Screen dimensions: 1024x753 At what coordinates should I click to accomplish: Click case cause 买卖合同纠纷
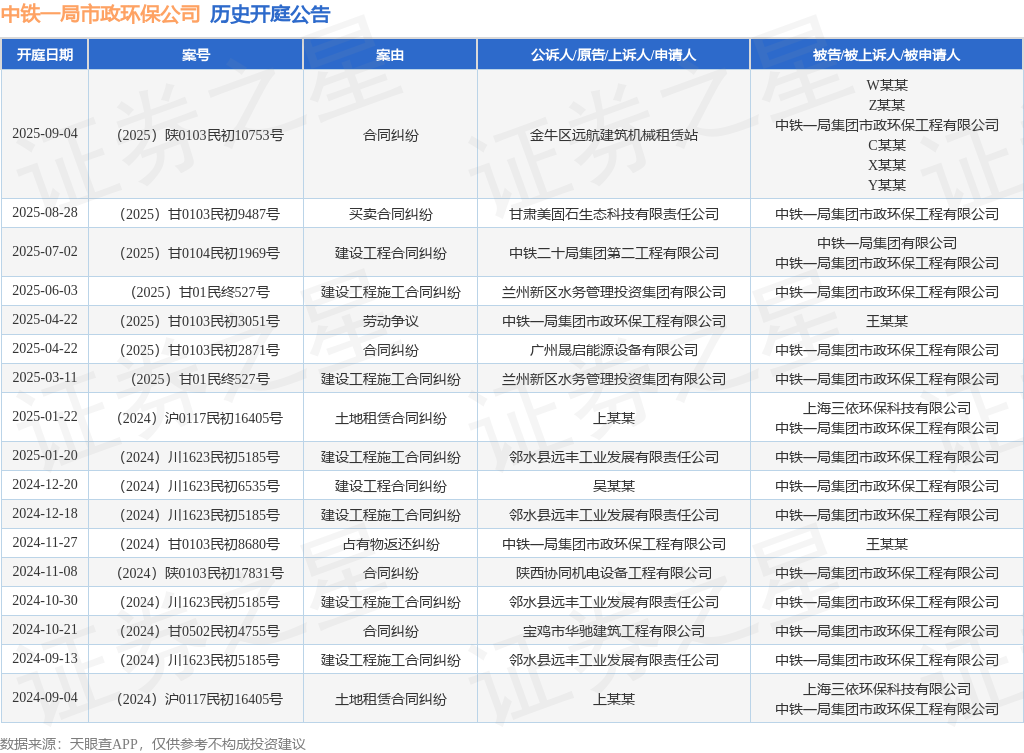(391, 214)
